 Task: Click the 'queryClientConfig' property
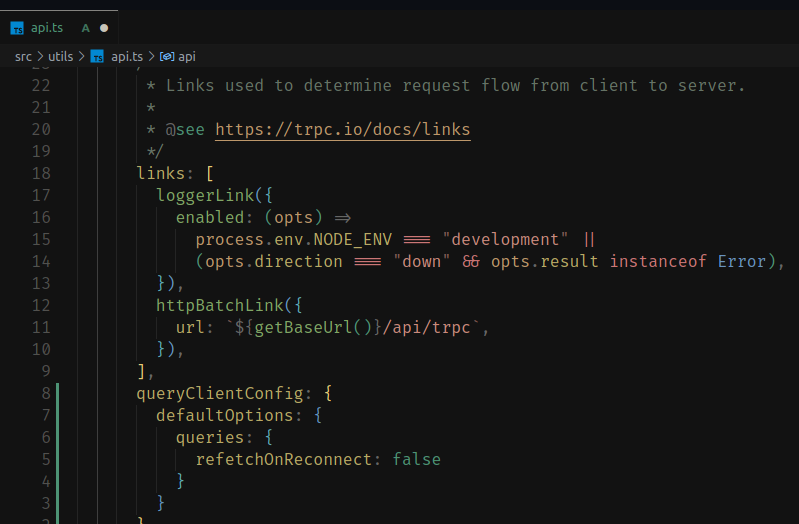(x=220, y=393)
